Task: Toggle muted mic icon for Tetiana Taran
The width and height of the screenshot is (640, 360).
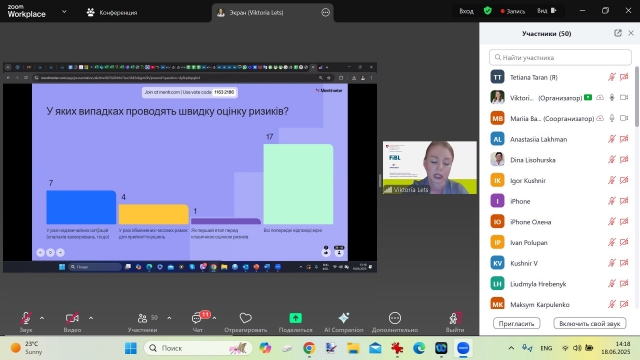Action: (611, 77)
